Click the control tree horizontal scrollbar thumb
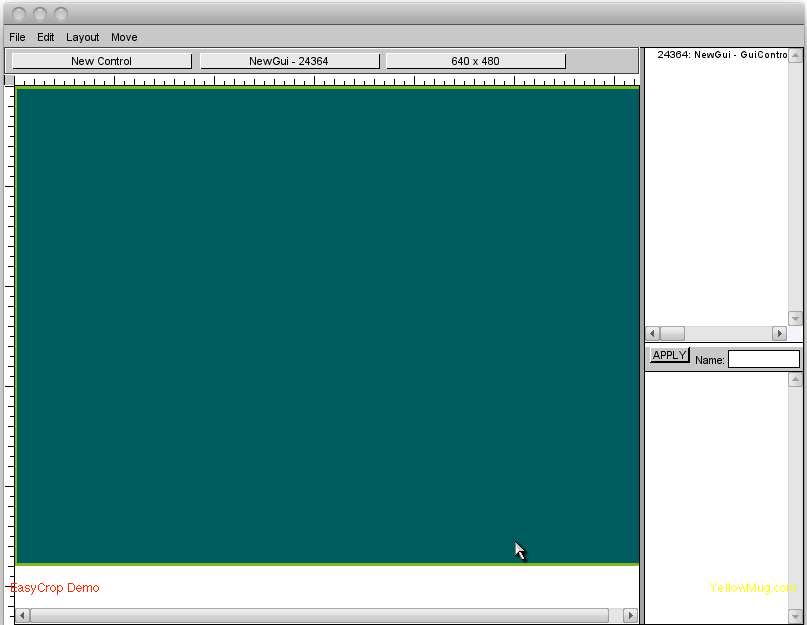The image size is (807, 625). click(x=672, y=333)
